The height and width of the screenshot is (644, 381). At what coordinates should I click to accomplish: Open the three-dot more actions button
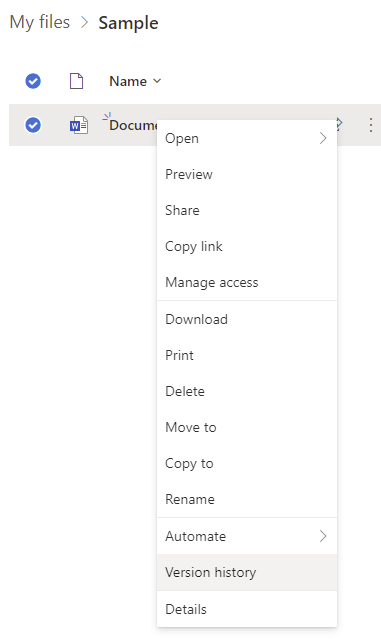(370, 125)
